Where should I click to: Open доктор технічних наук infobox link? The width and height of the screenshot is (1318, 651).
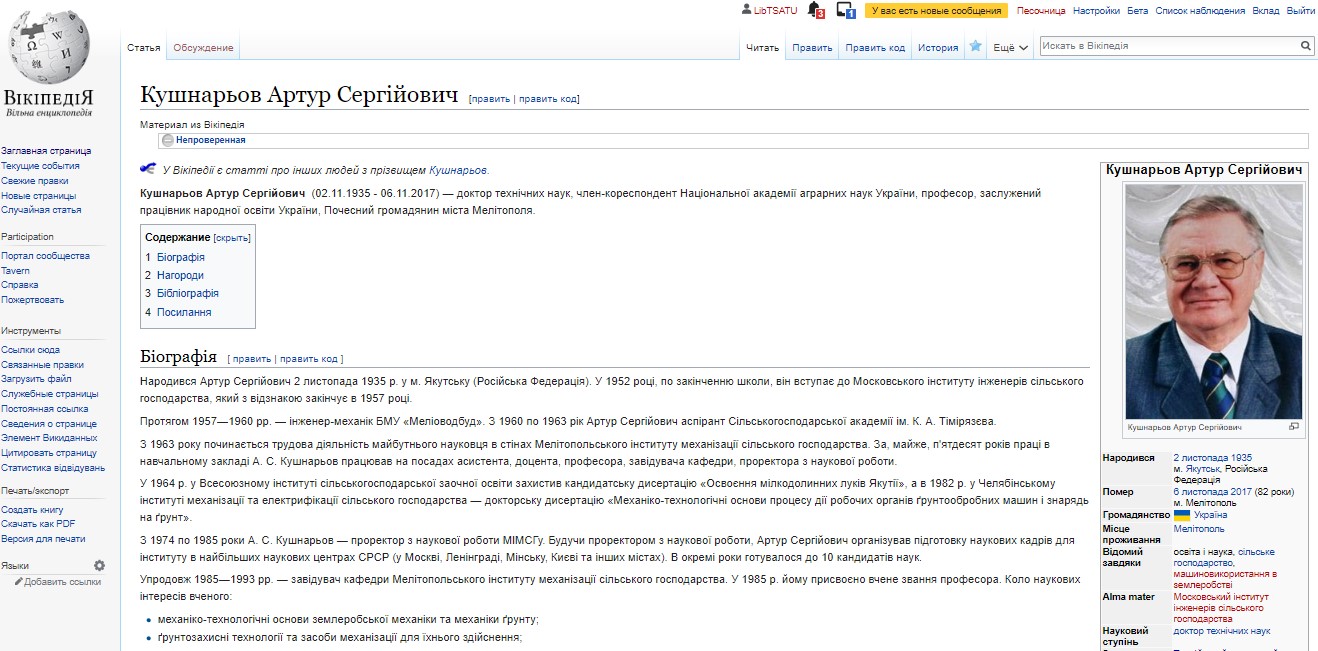pyautogui.click(x=1222, y=631)
